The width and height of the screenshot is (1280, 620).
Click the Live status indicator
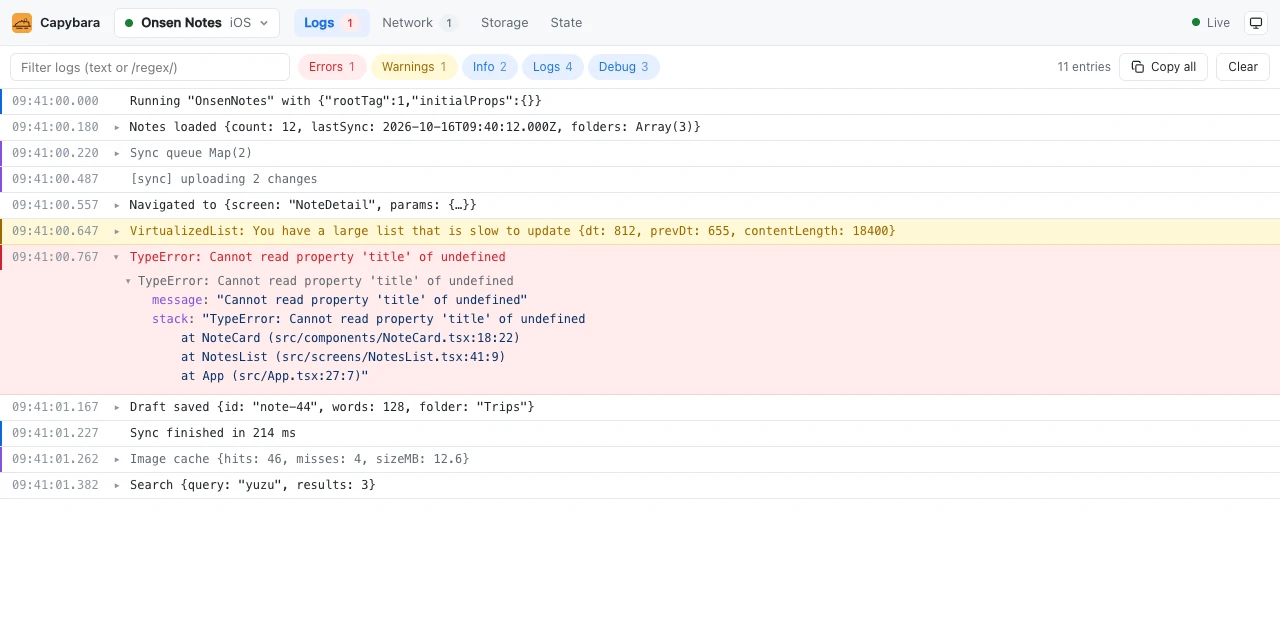(1211, 23)
